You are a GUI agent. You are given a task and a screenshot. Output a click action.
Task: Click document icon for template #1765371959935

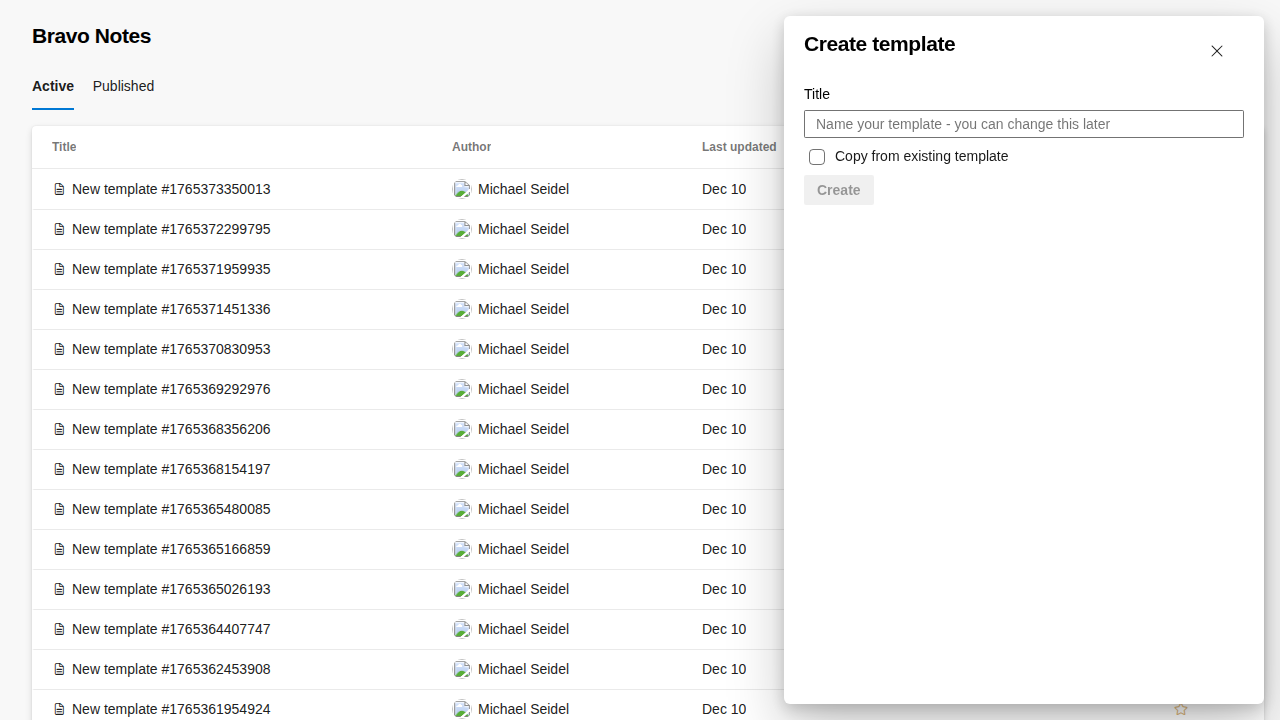pos(59,269)
